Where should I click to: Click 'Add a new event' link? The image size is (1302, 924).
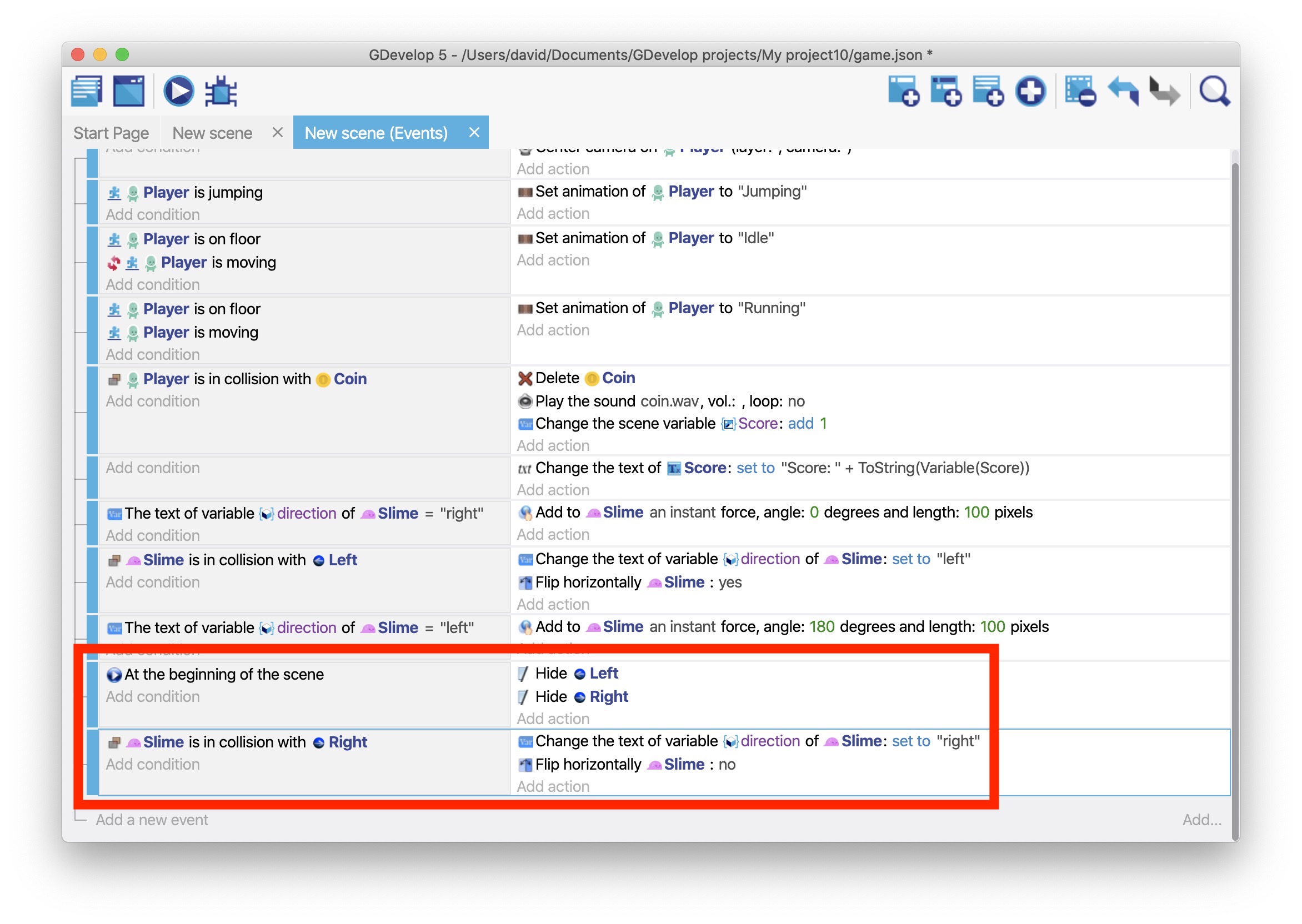152,820
